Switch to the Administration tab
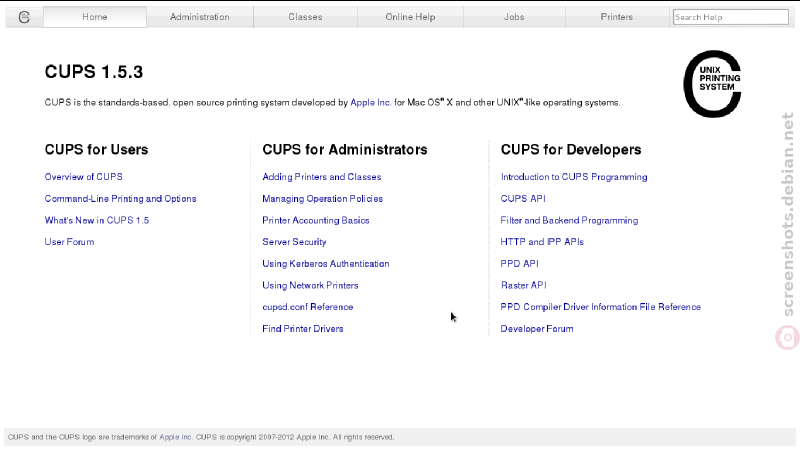Screen dimensions: 800x450 pos(199,17)
